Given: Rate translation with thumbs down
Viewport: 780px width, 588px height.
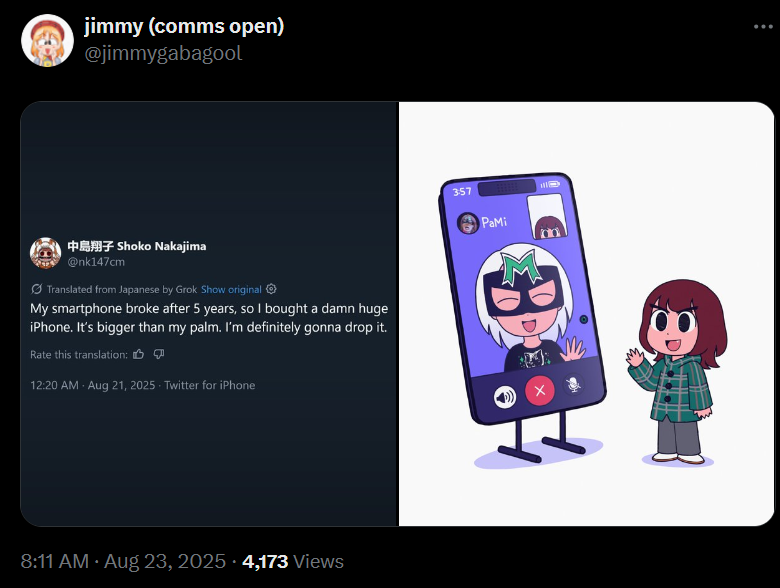Looking at the screenshot, I should click(x=159, y=354).
